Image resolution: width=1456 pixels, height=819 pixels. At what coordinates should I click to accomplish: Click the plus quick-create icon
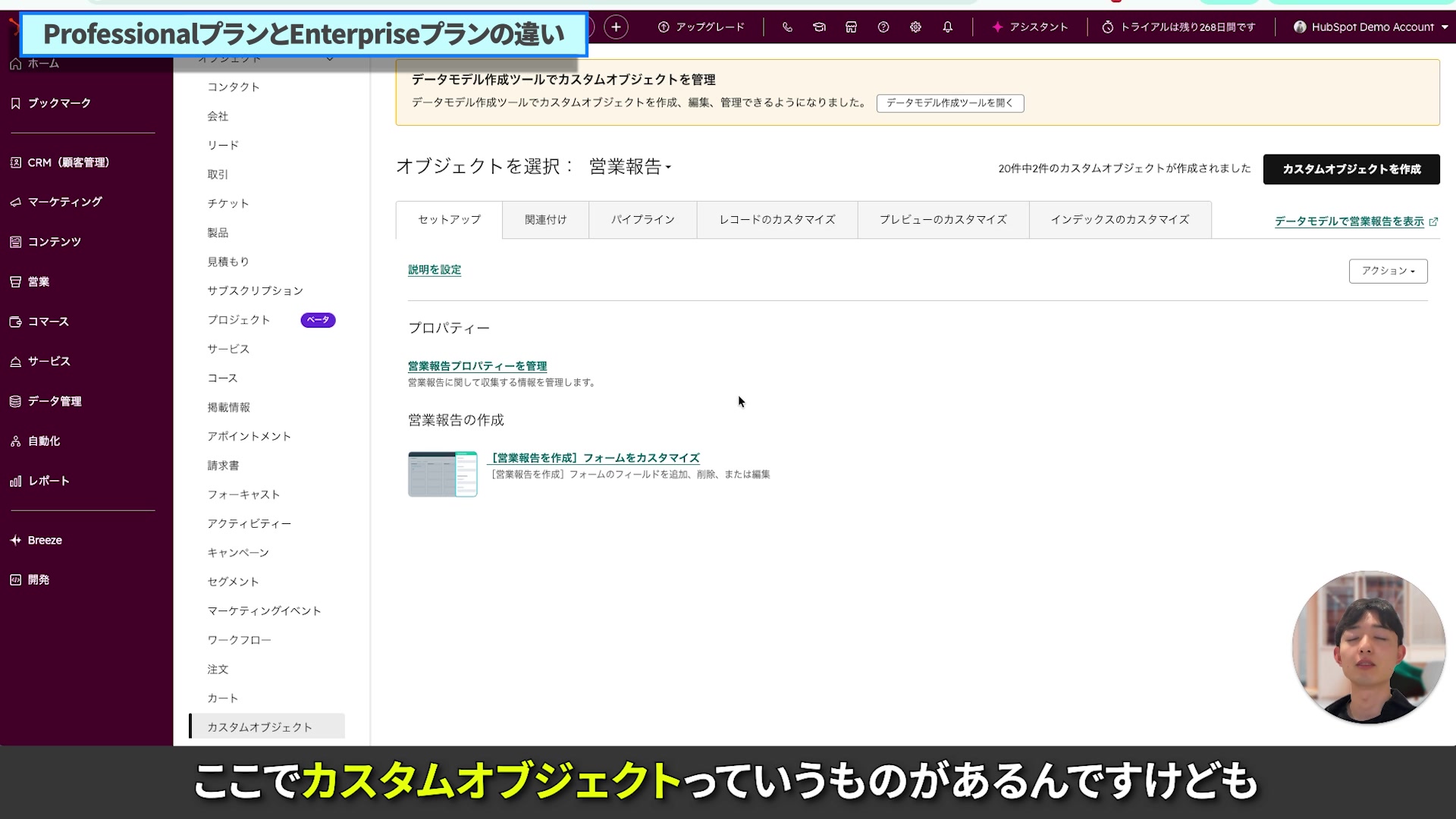pos(616,27)
